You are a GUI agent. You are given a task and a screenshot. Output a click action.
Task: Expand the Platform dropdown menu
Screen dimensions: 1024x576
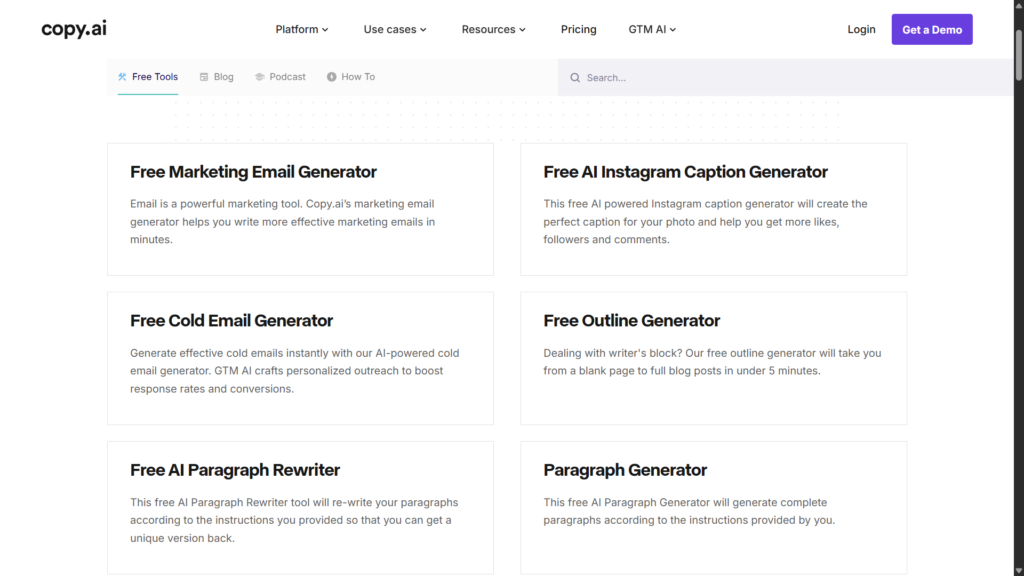point(302,29)
